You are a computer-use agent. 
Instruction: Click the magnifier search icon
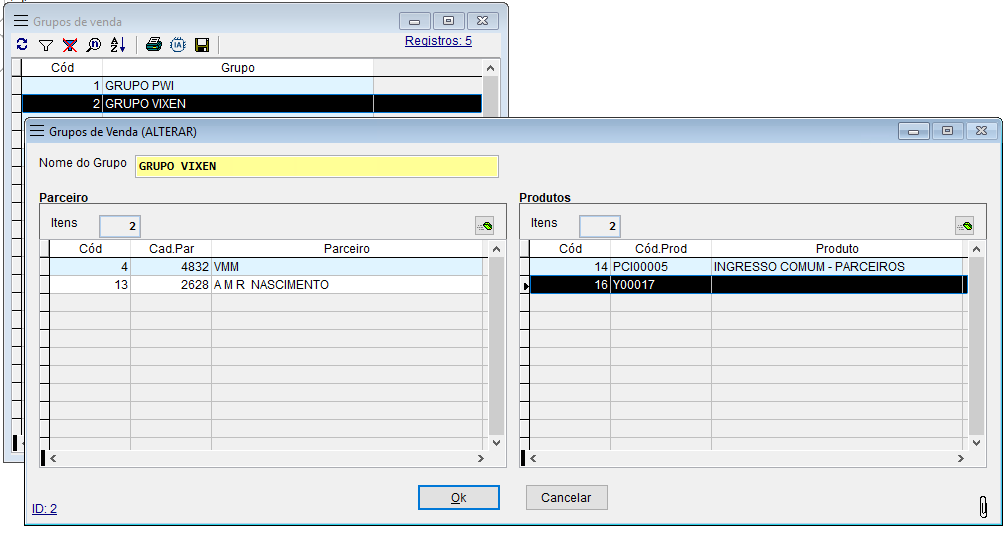pos(94,45)
